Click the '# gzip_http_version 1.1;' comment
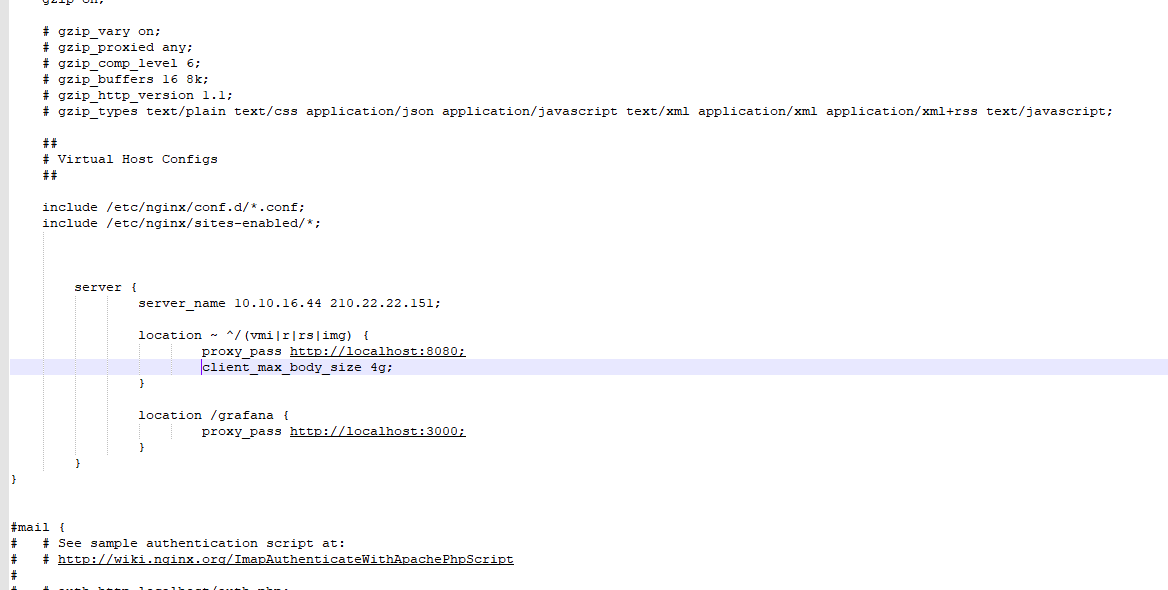 (x=137, y=95)
